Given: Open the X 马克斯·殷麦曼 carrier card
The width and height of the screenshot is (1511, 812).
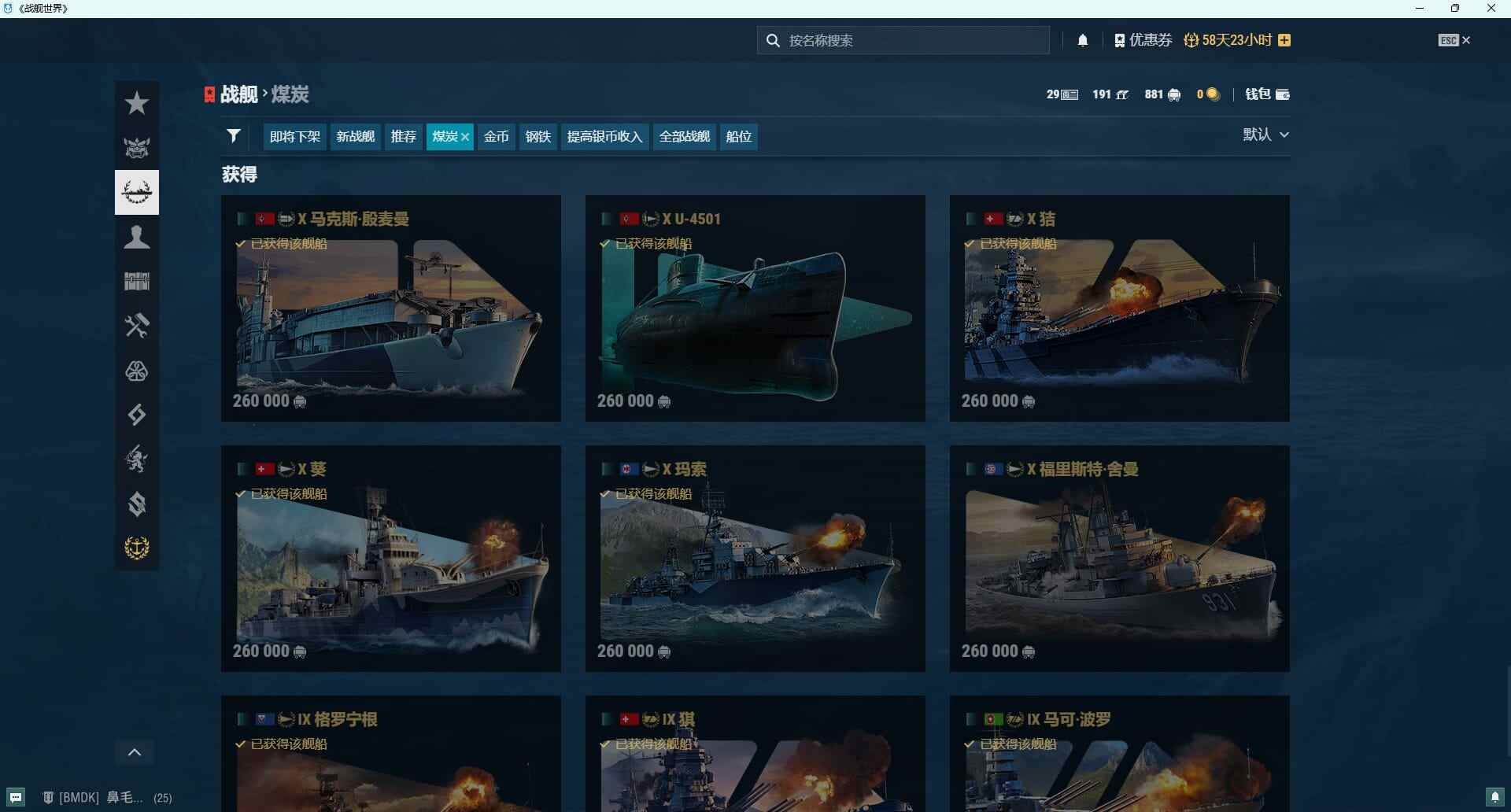Looking at the screenshot, I should click(x=391, y=308).
